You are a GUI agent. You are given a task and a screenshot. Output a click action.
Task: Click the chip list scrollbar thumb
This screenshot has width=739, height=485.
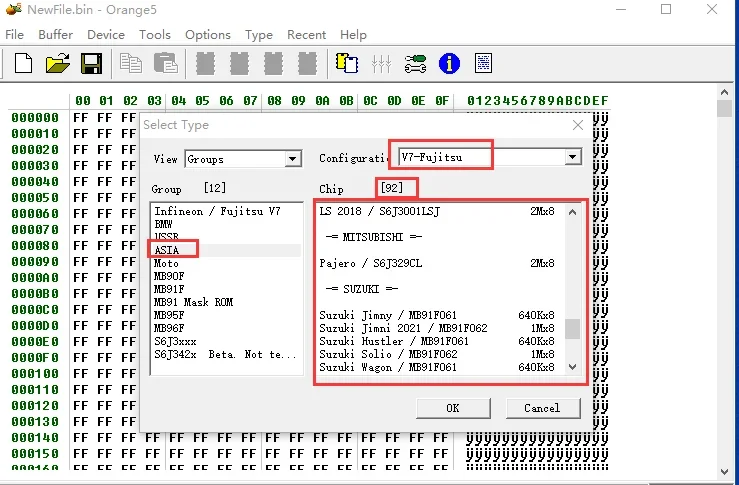[573, 329]
